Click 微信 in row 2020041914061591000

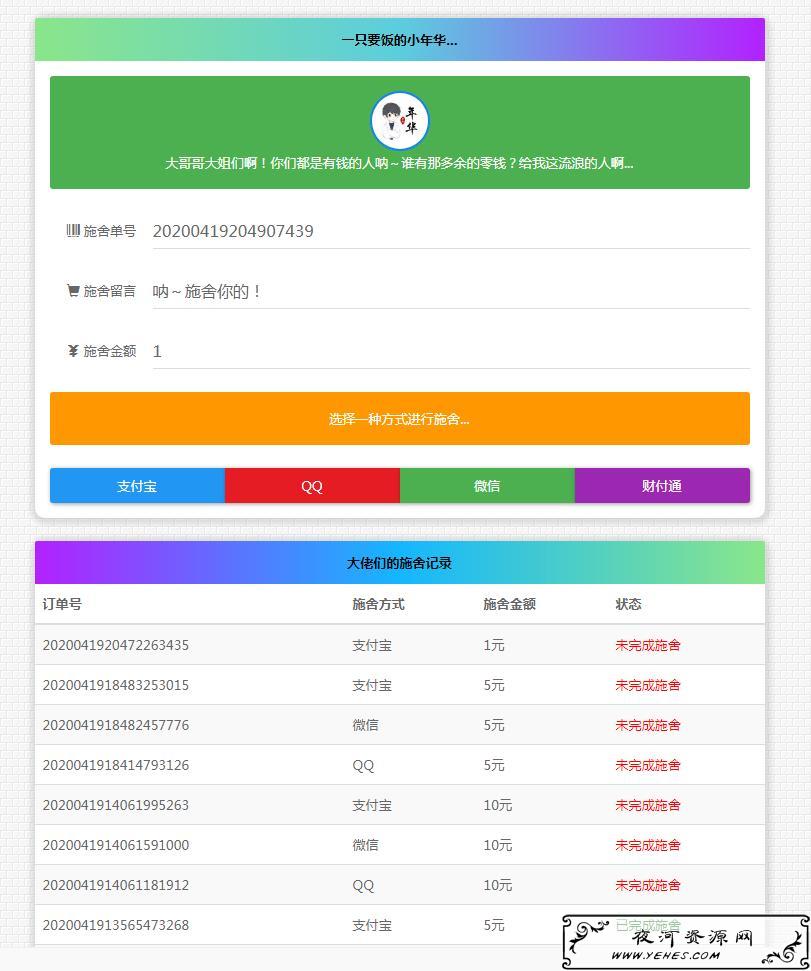[x=365, y=845]
